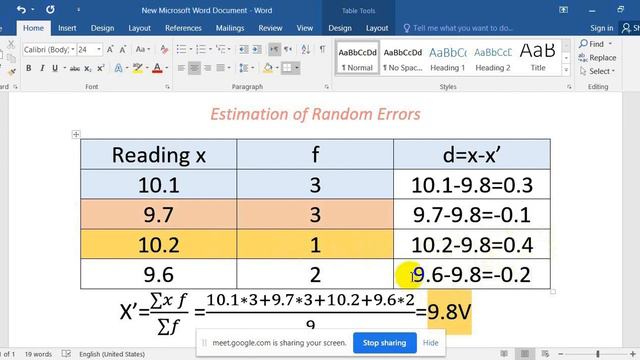Viewport: 640px width, 360px height.
Task: Open the Ribbon Display Options icon
Action: point(563,10)
